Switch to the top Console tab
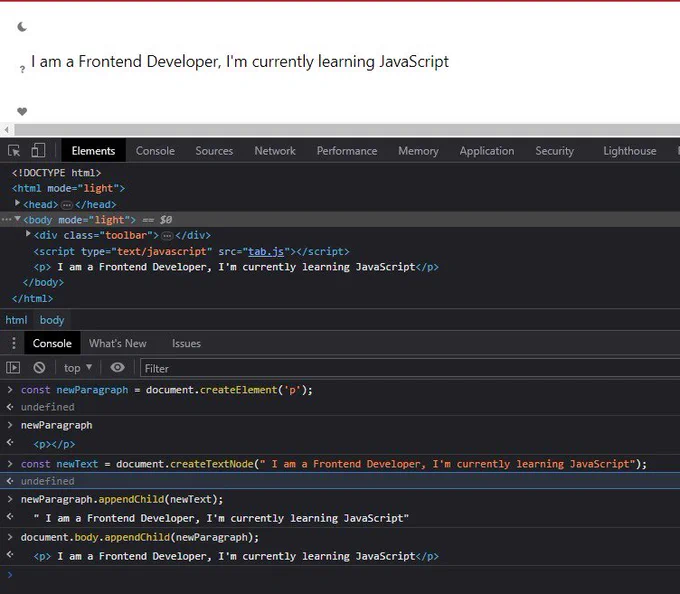The height and width of the screenshot is (594, 680). pyautogui.click(x=155, y=151)
